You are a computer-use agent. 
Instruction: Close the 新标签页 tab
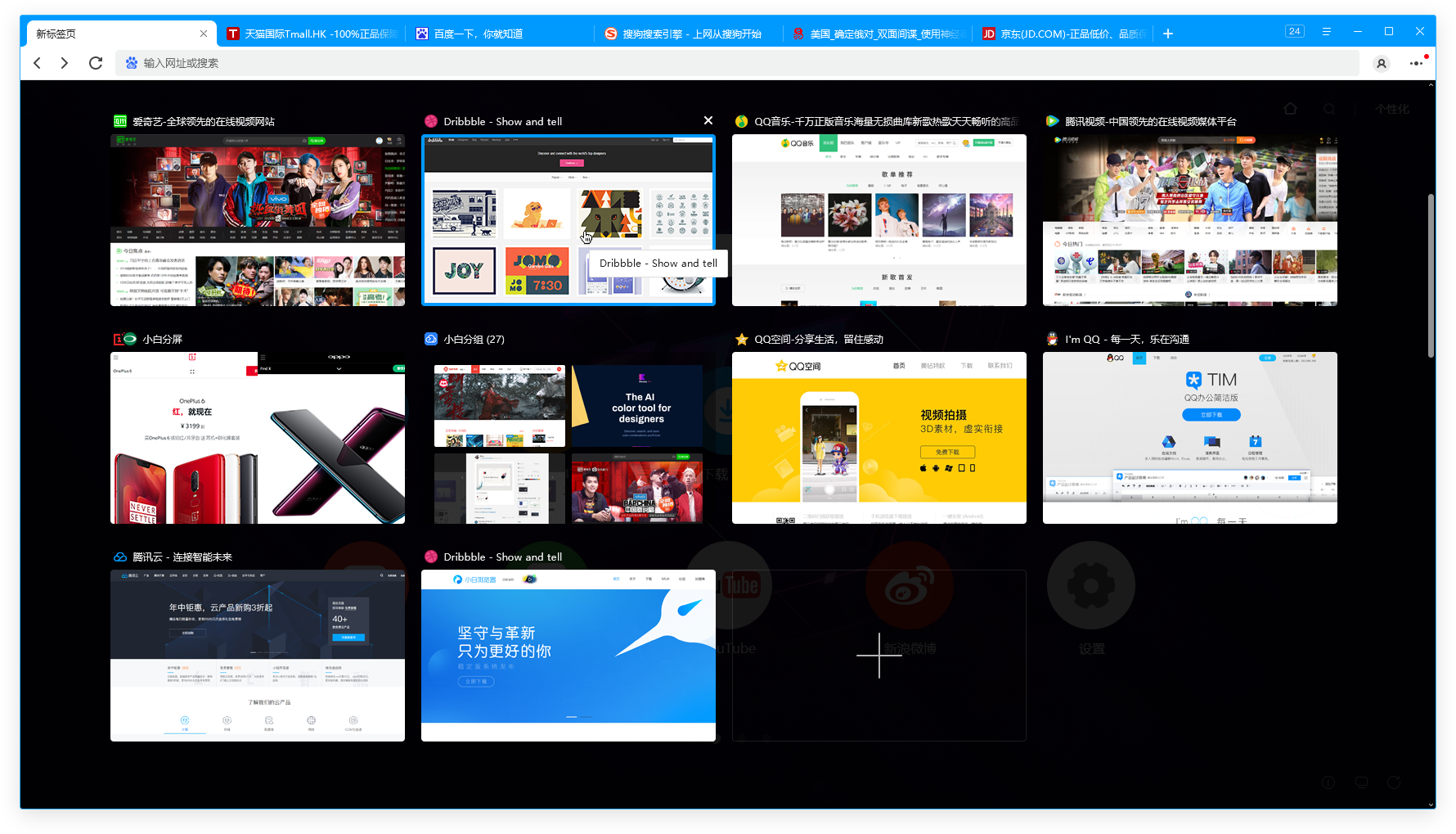coord(204,34)
